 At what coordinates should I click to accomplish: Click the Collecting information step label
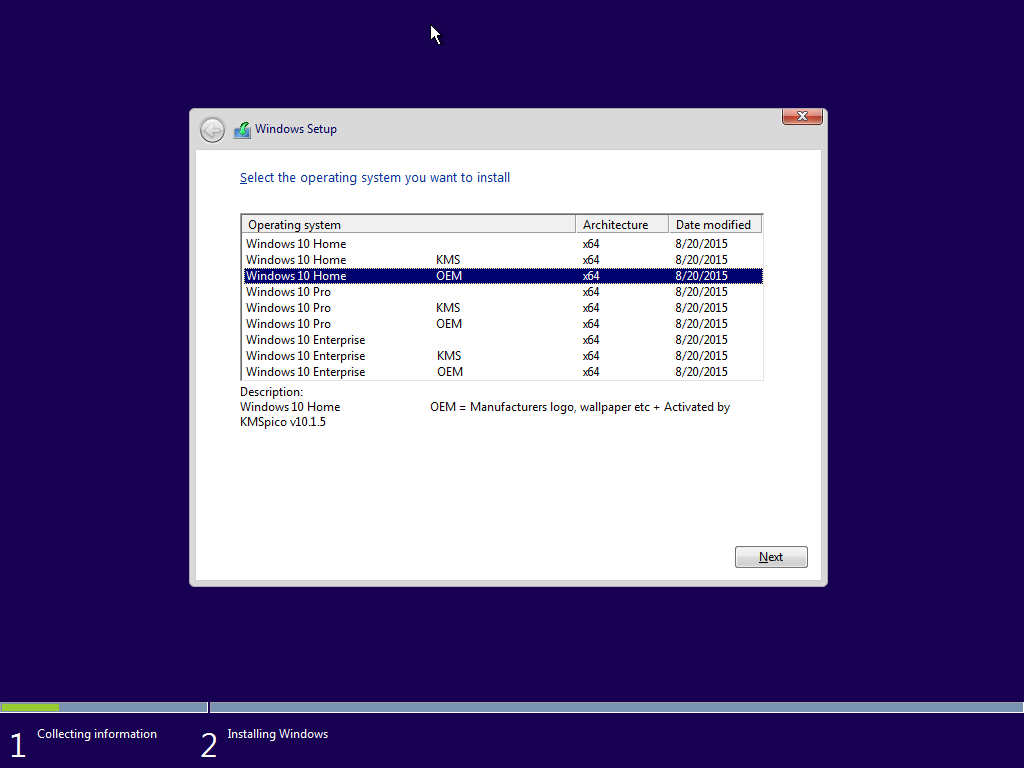tap(97, 734)
